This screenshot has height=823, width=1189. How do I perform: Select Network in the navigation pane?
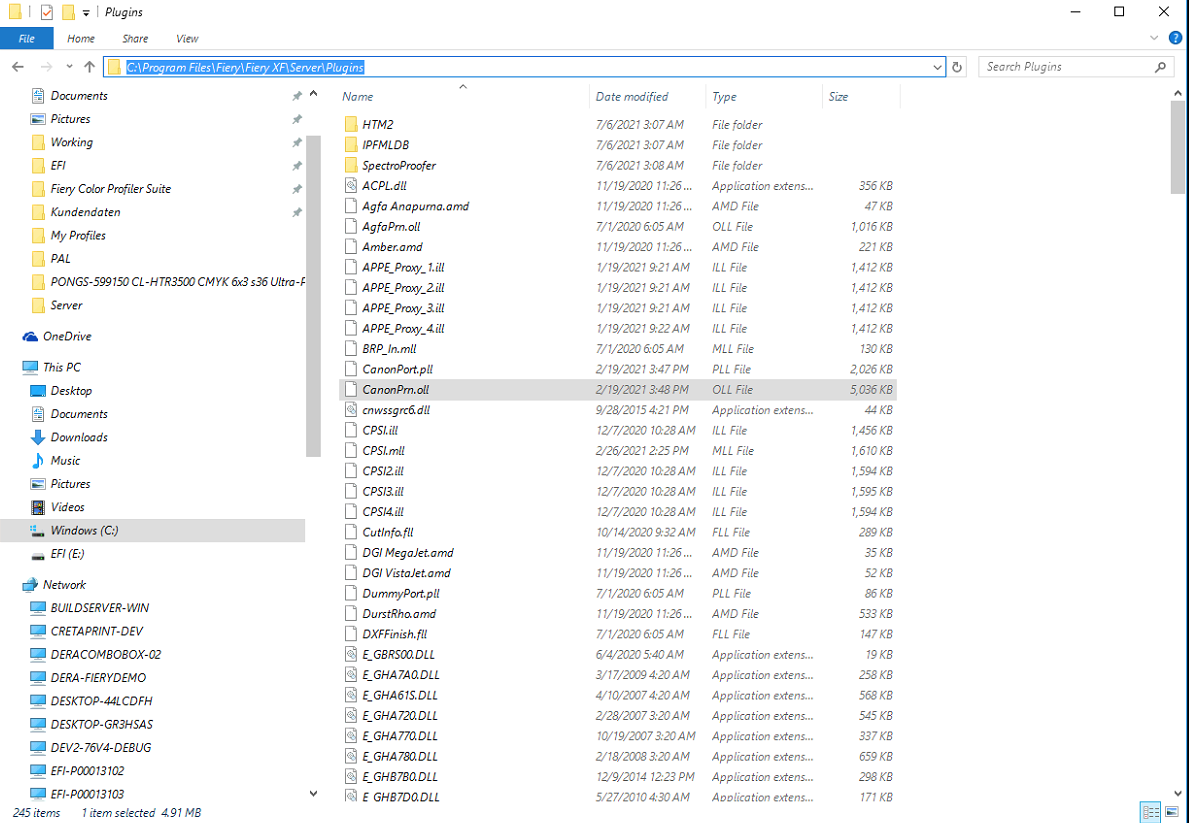tap(64, 585)
